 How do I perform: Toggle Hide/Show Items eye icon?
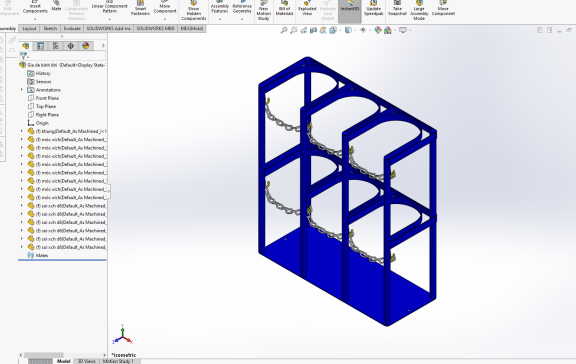[363, 30]
